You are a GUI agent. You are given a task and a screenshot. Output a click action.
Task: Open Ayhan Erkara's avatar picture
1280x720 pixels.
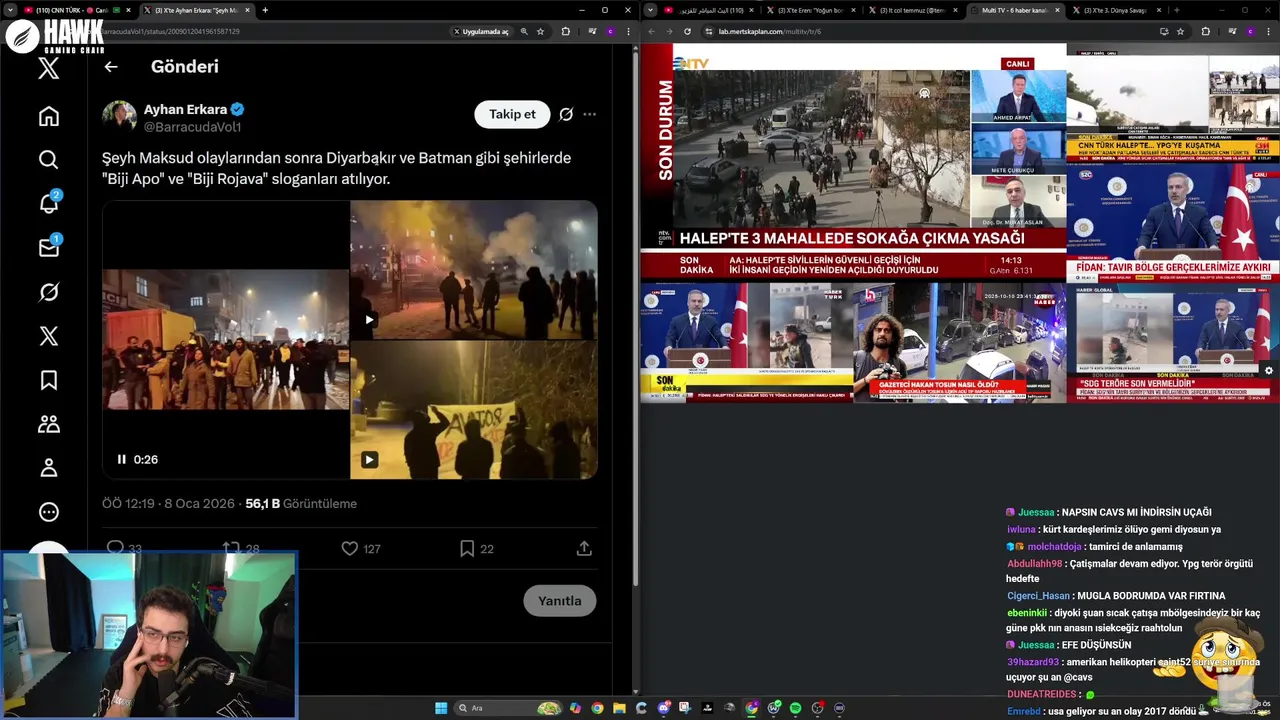coord(119,116)
